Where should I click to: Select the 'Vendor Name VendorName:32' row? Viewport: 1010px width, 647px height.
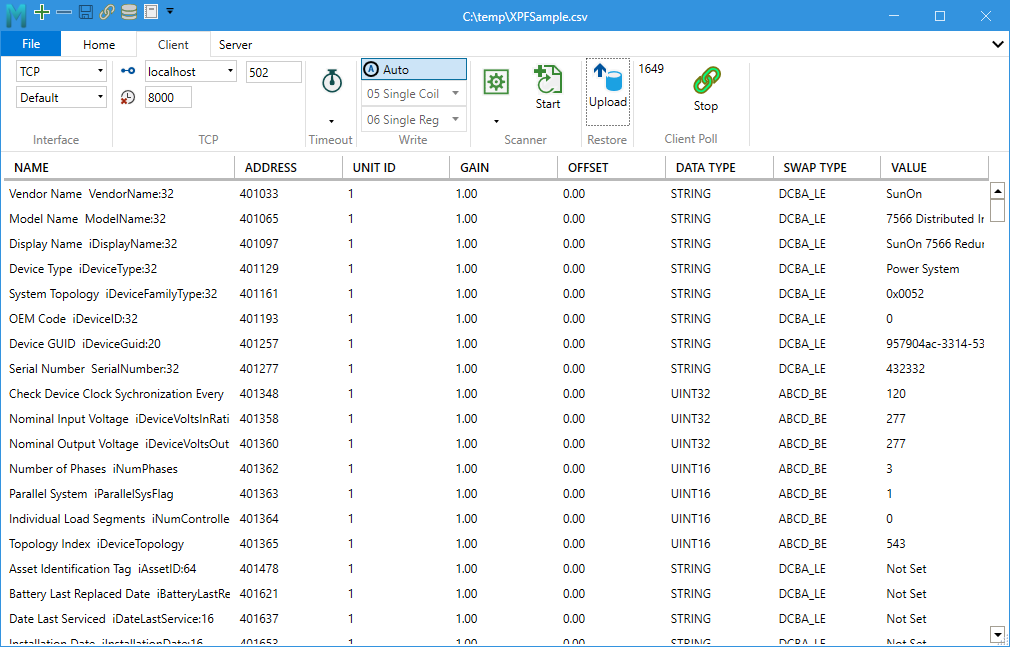496,194
